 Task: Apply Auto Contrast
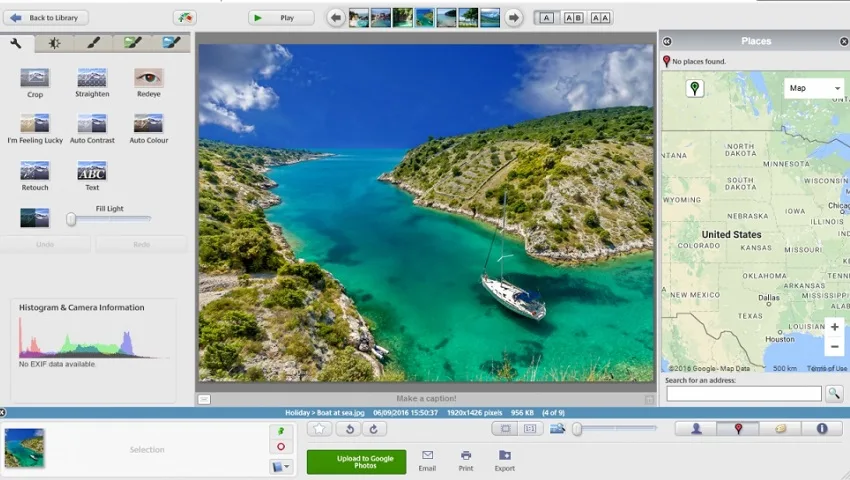pyautogui.click(x=92, y=129)
